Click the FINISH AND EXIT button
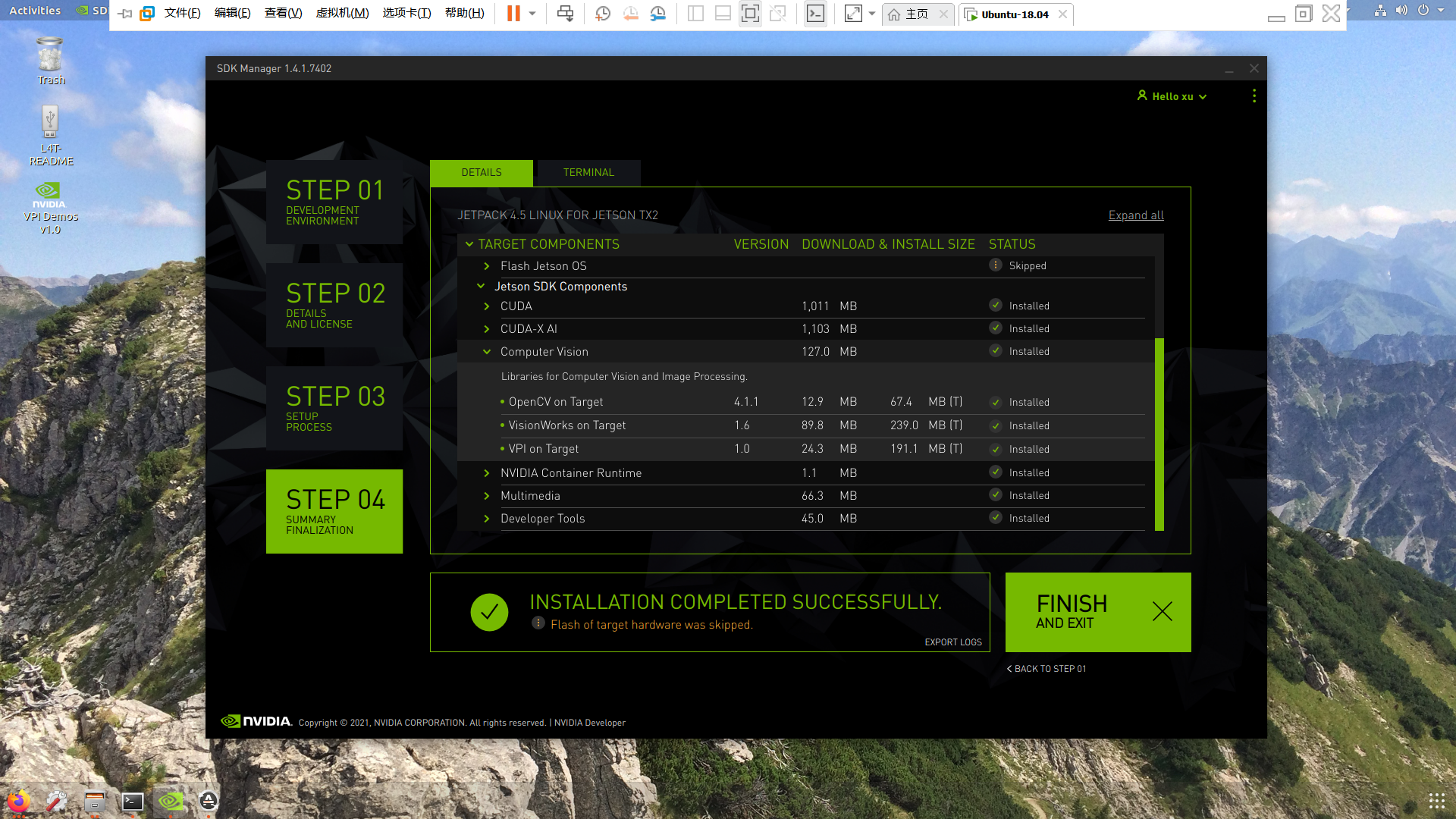The image size is (1456, 819). 1097,612
